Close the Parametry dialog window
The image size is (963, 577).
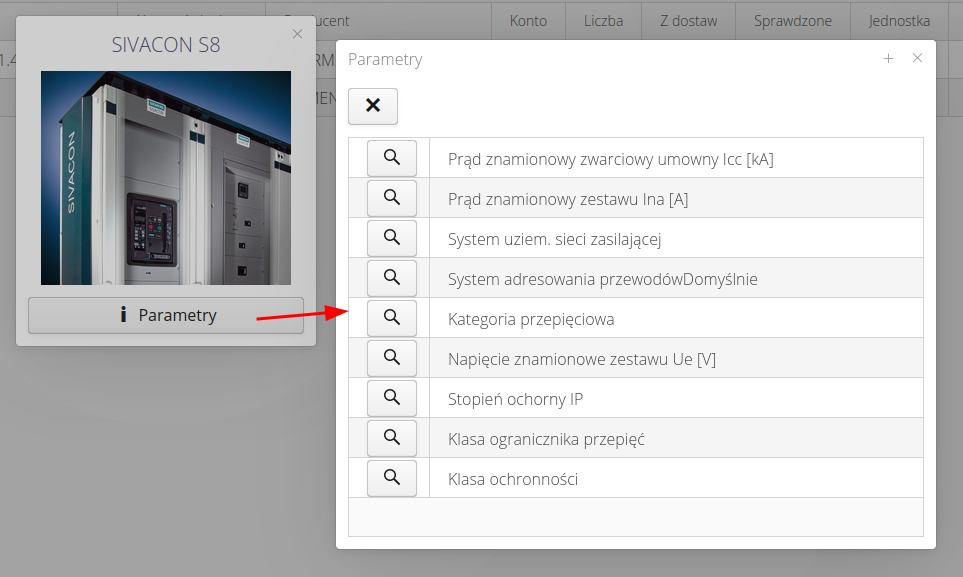917,59
